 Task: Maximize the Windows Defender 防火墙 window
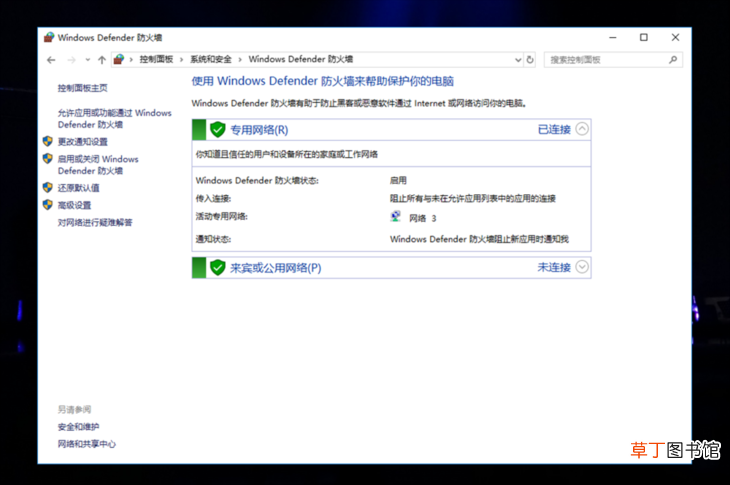643,37
